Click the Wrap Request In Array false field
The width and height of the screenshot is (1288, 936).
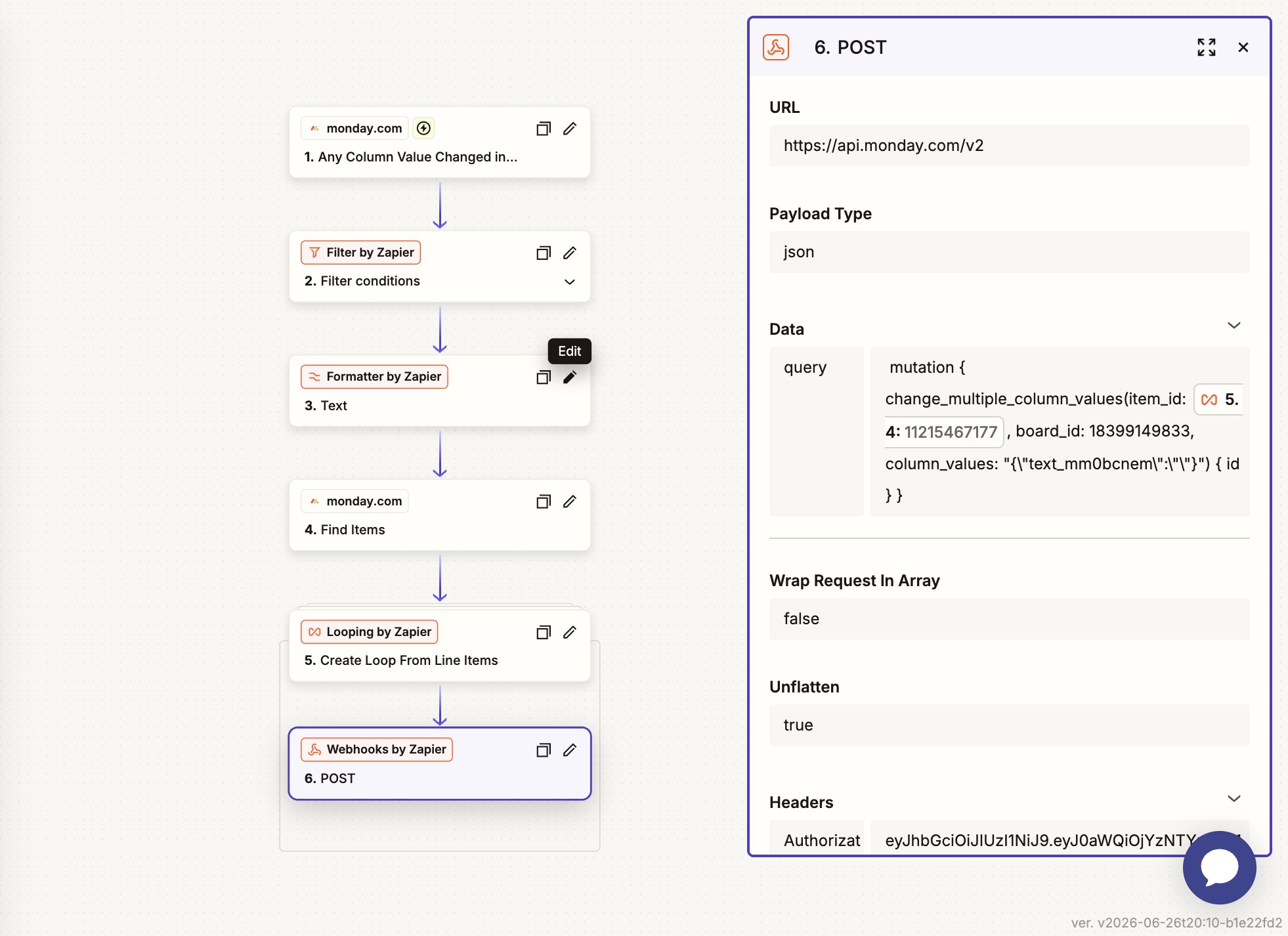pos(1009,619)
